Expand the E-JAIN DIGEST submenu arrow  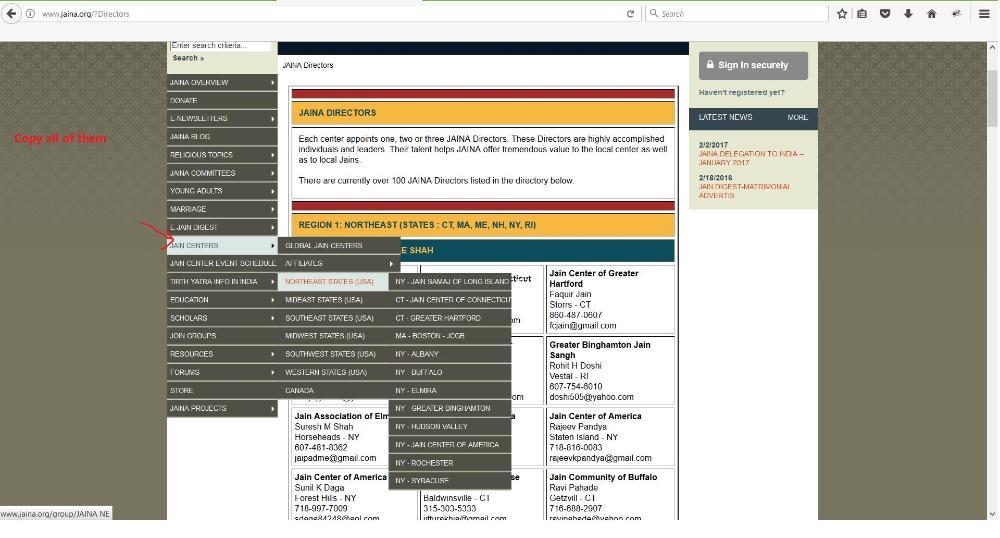tap(272, 227)
